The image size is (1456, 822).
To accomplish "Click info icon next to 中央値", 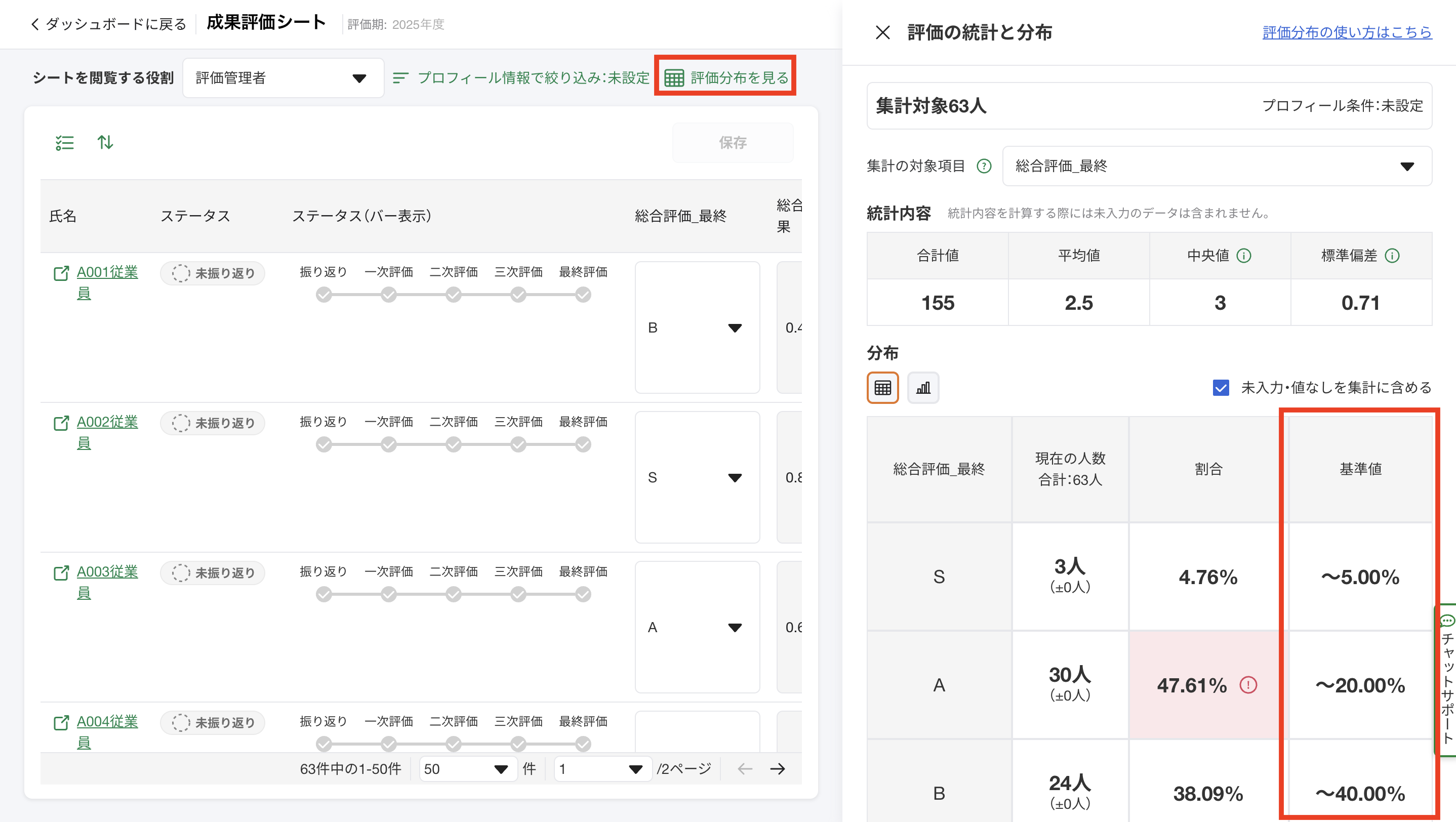I will tap(1244, 256).
